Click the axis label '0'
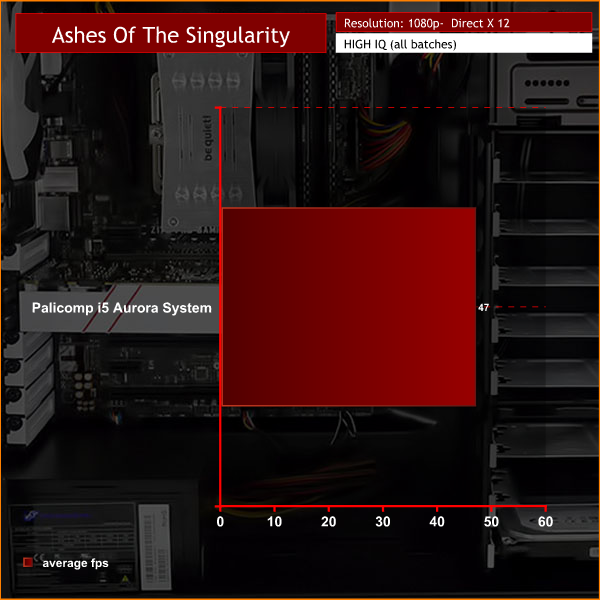600x600 pixels. pyautogui.click(x=220, y=522)
